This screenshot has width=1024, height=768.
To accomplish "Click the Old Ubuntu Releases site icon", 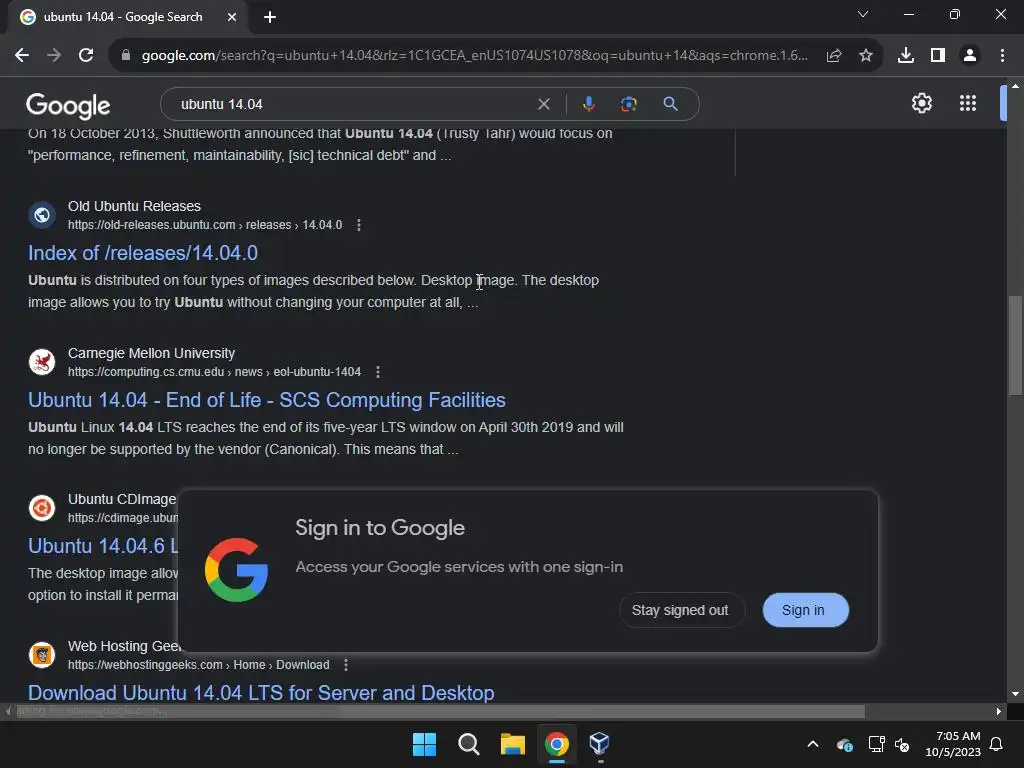I will pyautogui.click(x=42, y=215).
